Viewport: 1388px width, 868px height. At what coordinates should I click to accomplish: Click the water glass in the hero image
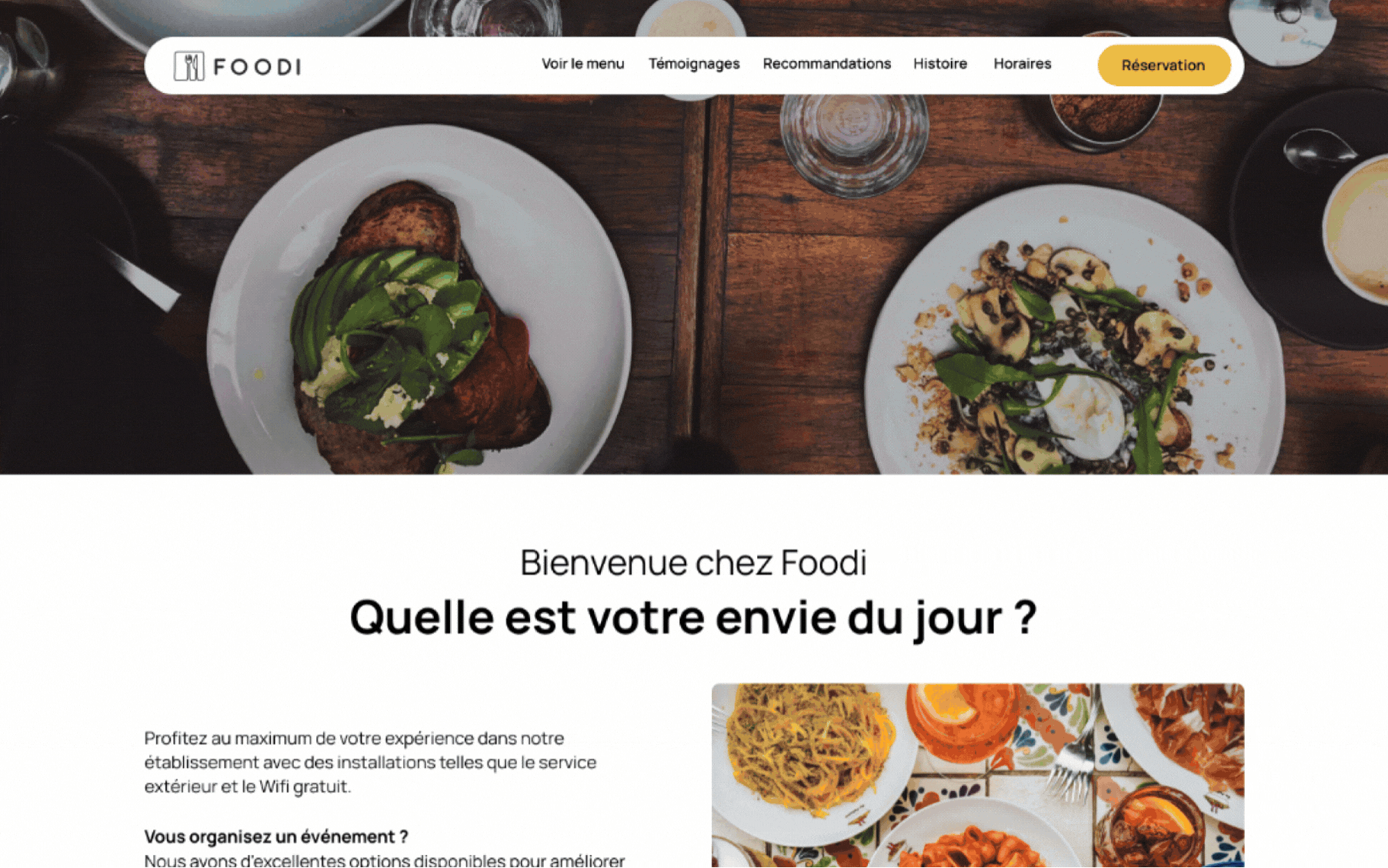pyautogui.click(x=854, y=142)
